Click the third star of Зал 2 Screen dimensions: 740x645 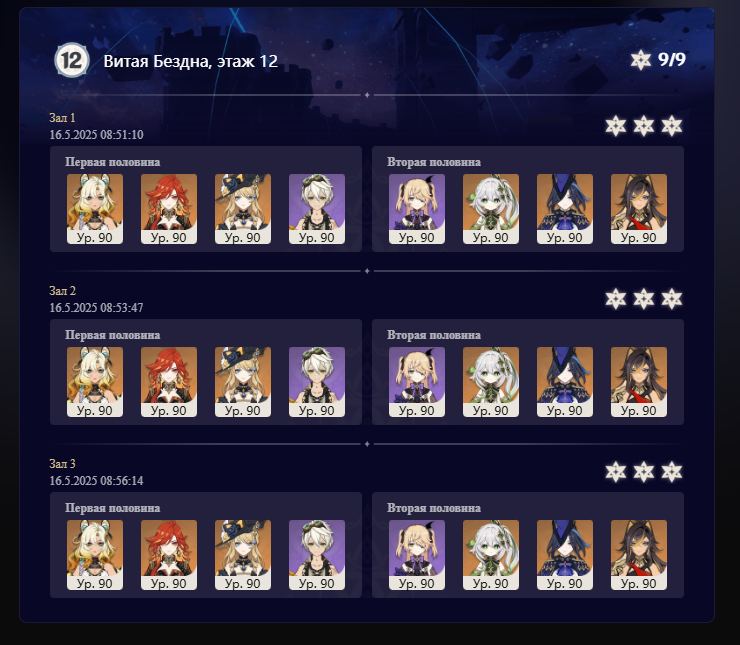(x=671, y=299)
